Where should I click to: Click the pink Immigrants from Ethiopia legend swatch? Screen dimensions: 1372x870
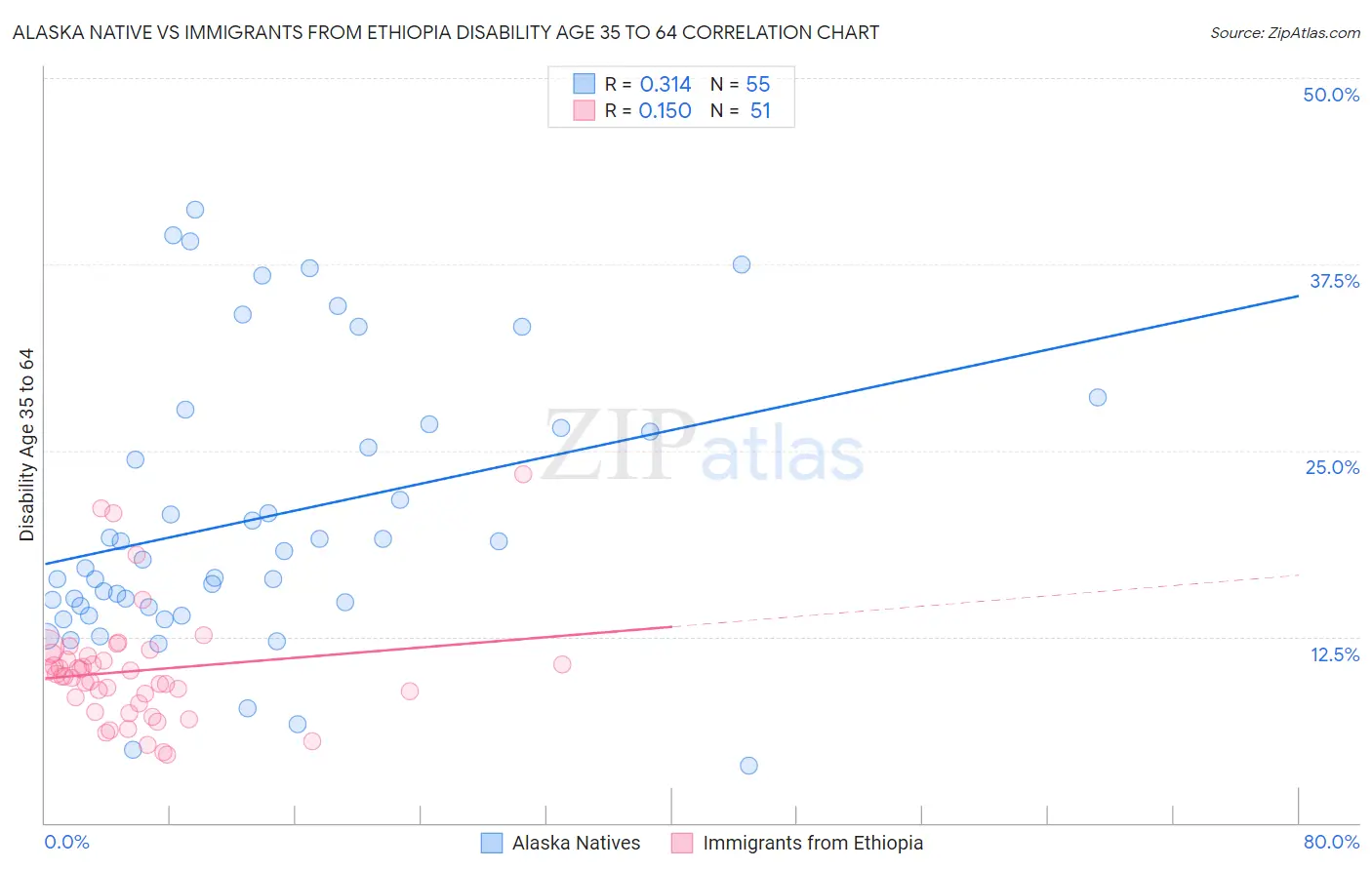pos(682,843)
